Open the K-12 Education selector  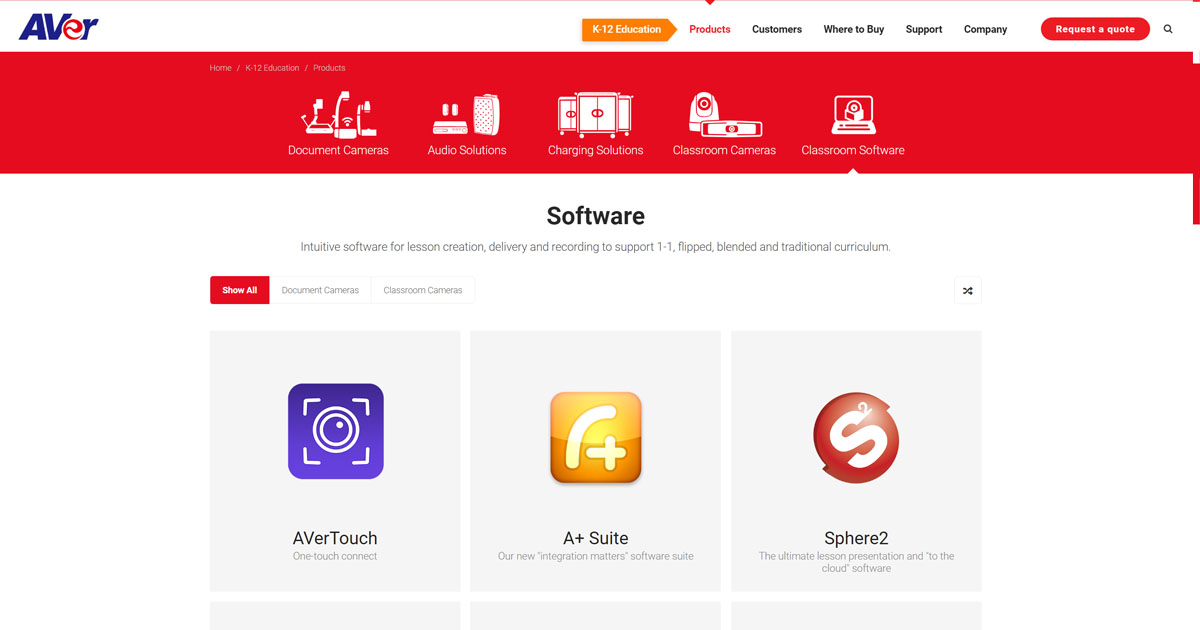(x=626, y=29)
